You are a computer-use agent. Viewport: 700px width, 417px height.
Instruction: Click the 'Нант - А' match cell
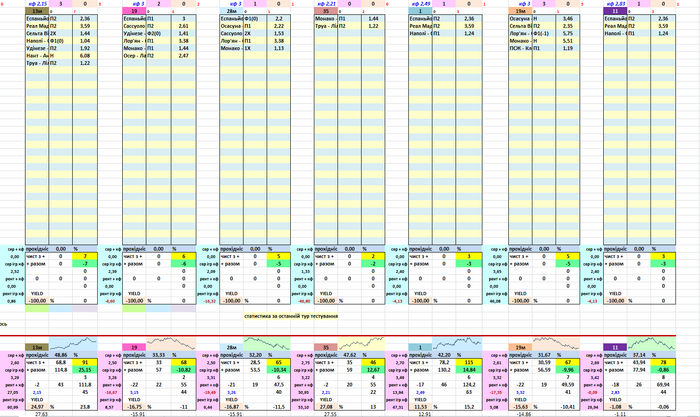tap(37, 56)
